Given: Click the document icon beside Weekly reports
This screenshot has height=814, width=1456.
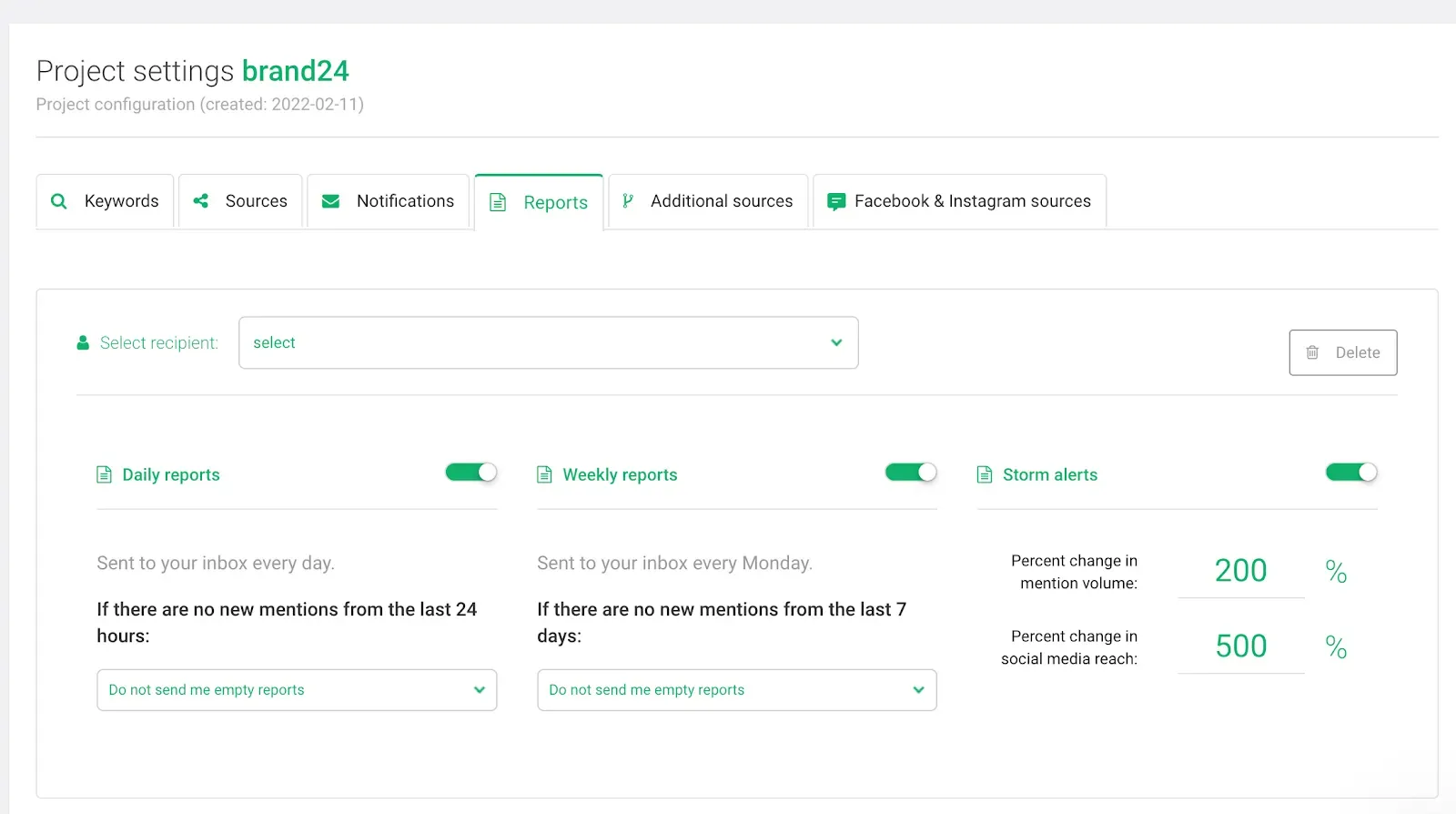Looking at the screenshot, I should pos(544,474).
